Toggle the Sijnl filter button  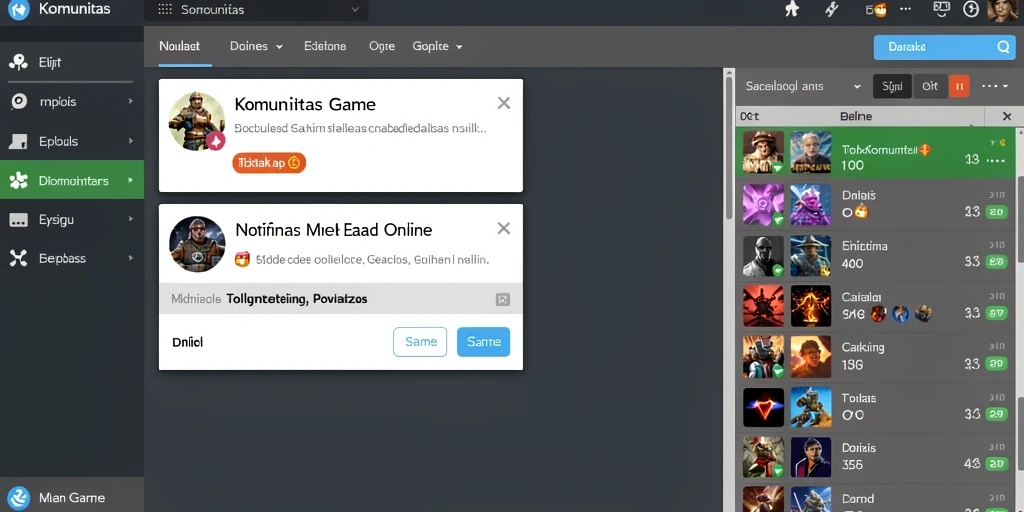(892, 86)
